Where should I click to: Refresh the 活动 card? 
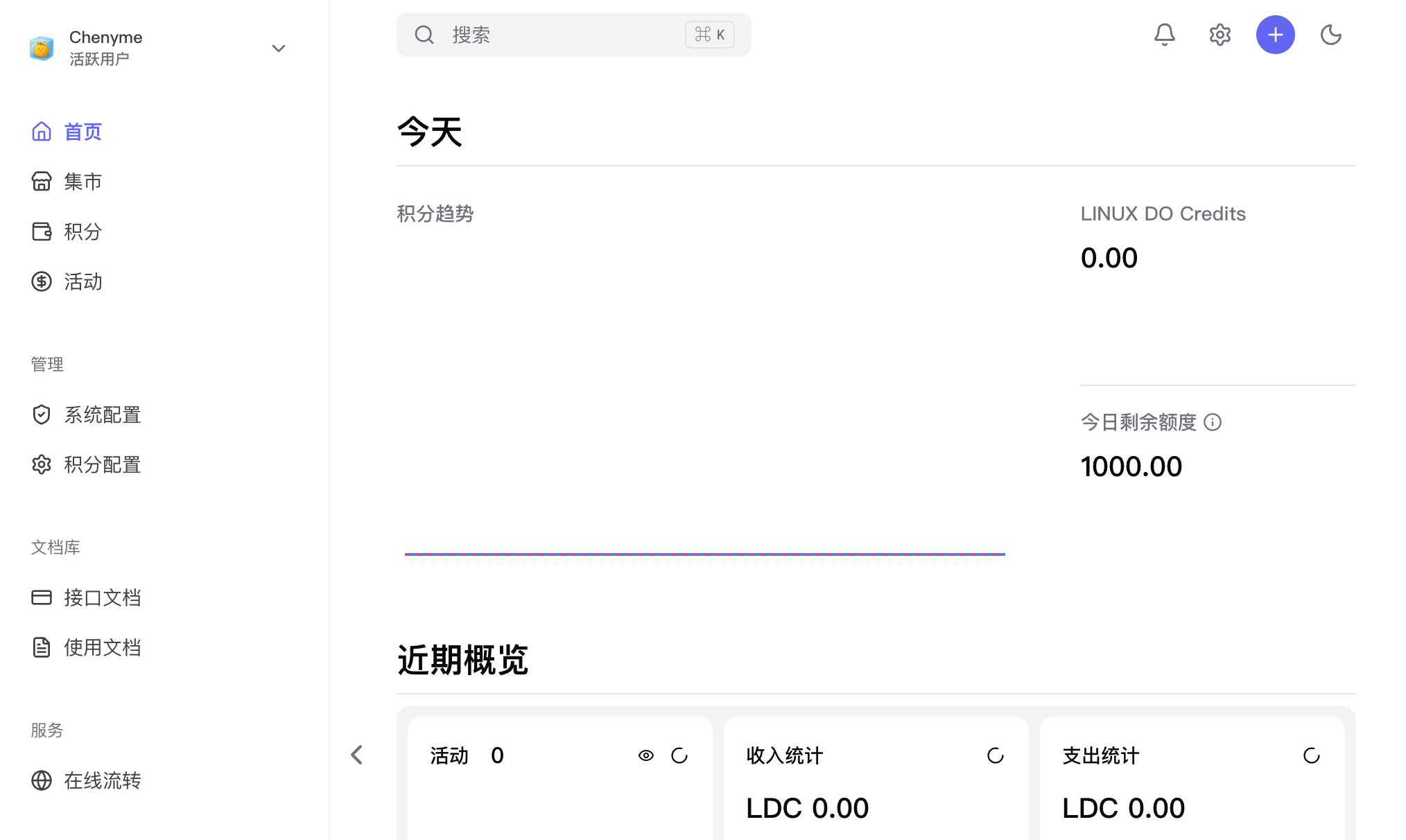(x=679, y=755)
